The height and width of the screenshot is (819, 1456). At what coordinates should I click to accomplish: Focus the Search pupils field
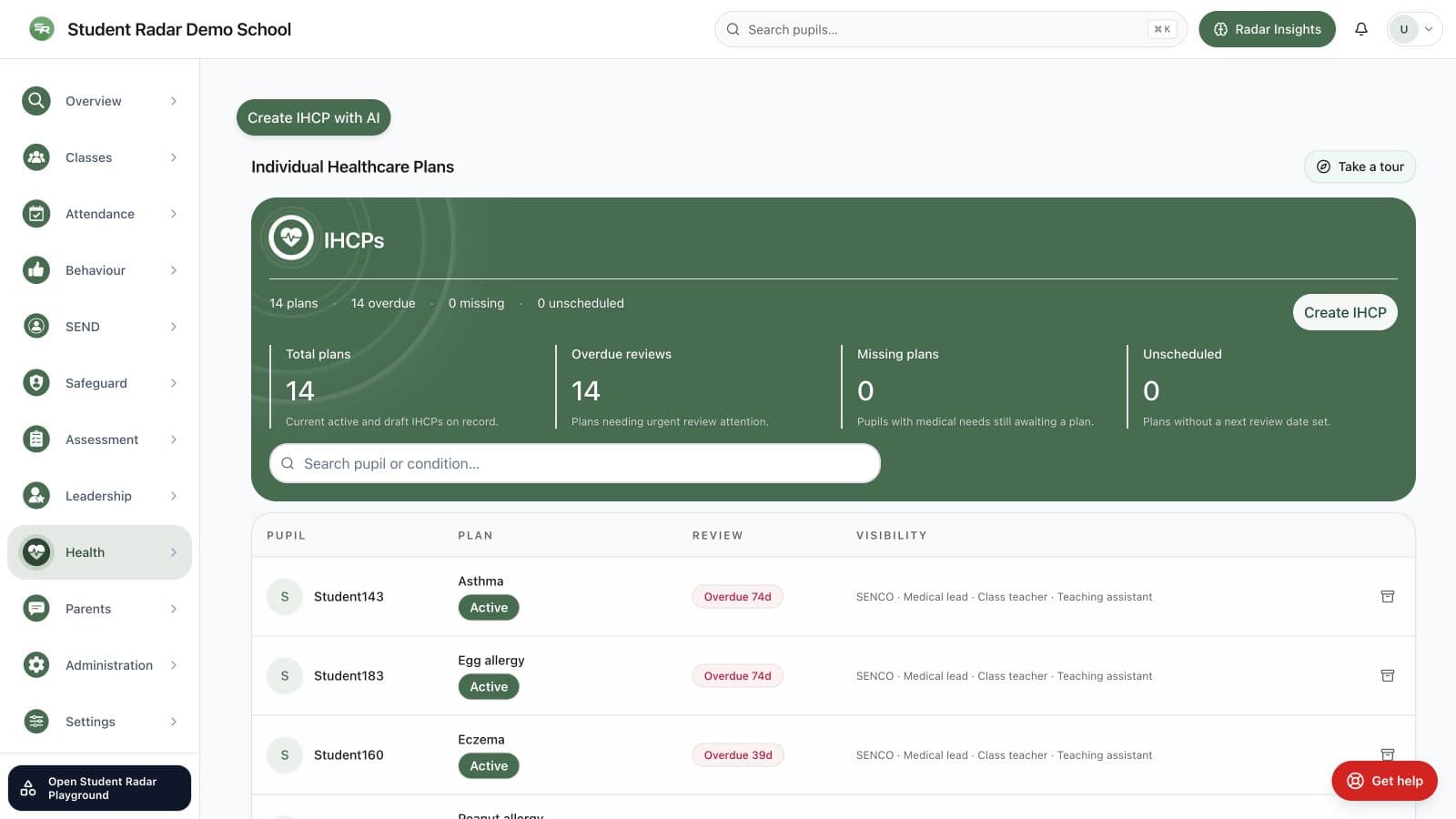click(x=951, y=29)
